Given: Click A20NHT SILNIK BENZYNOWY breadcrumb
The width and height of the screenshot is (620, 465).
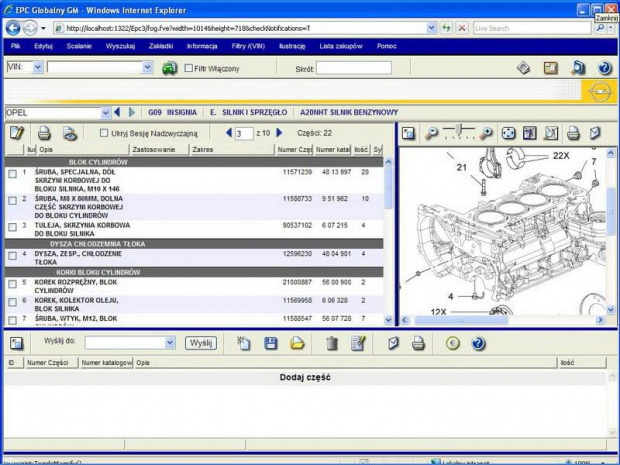Looking at the screenshot, I should [349, 112].
